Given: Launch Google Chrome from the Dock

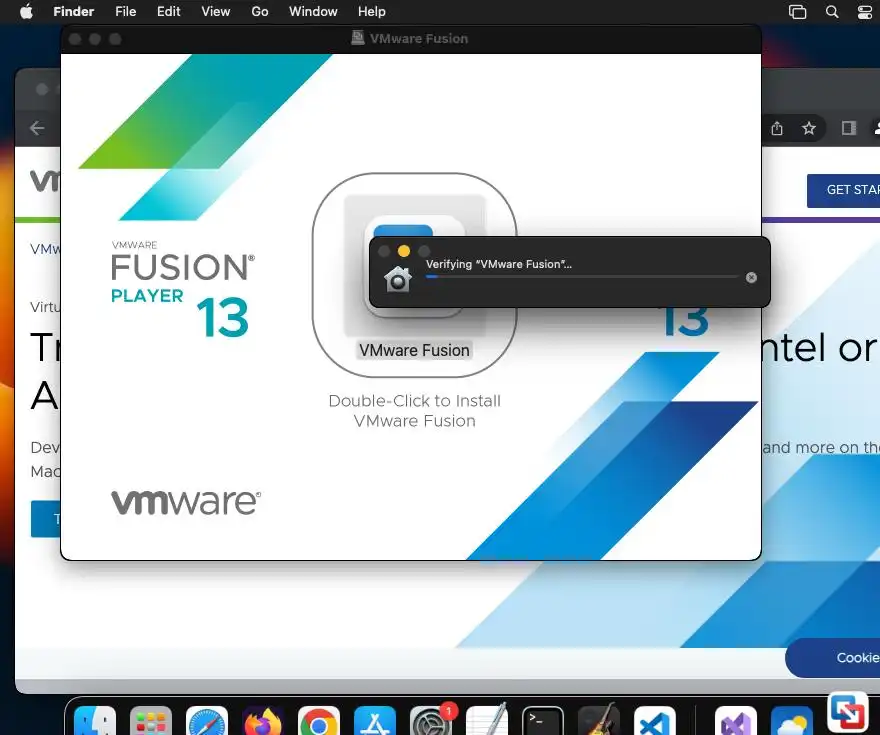Looking at the screenshot, I should click(318, 722).
